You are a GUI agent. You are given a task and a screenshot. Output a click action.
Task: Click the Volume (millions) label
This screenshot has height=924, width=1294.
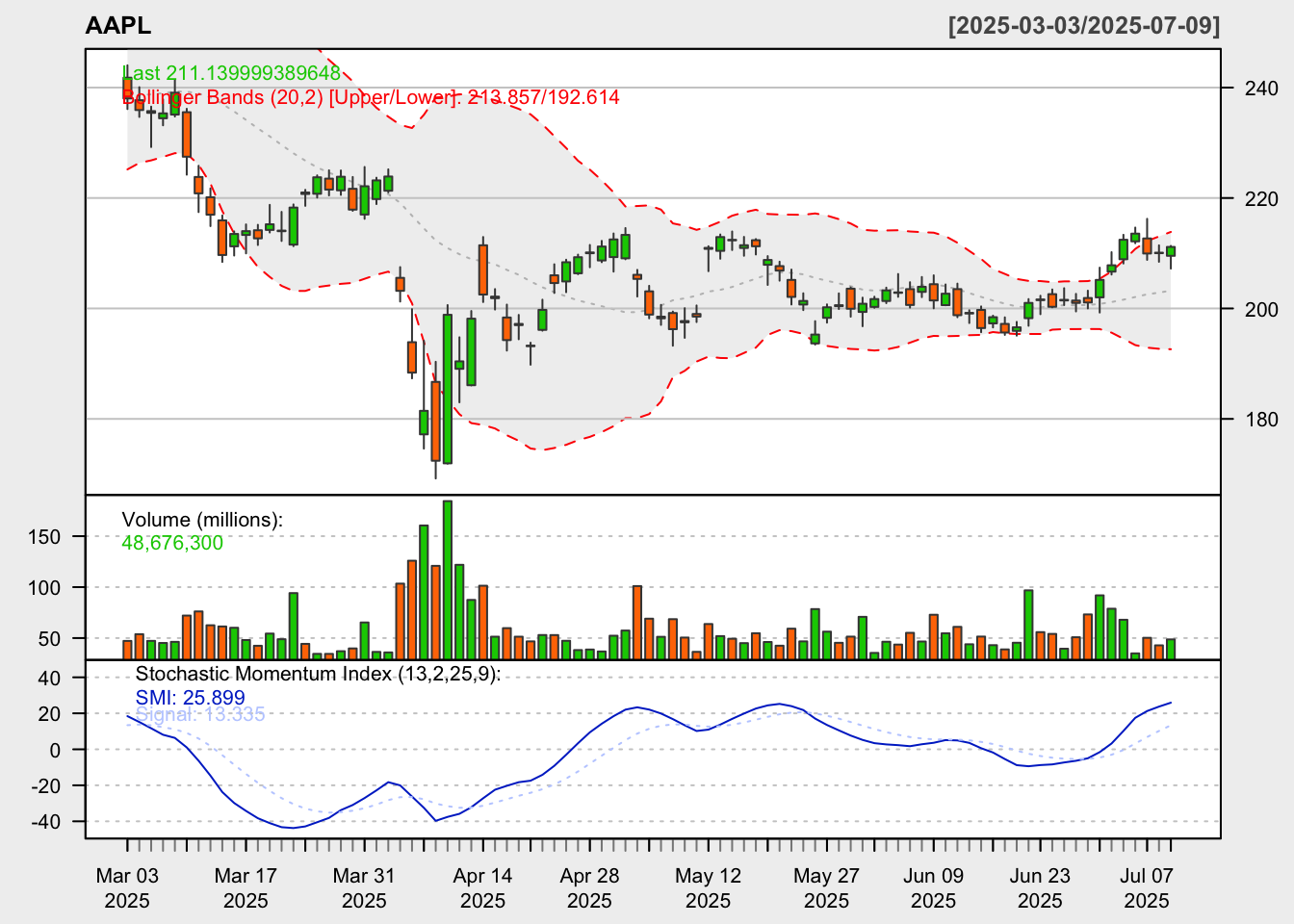point(202,520)
